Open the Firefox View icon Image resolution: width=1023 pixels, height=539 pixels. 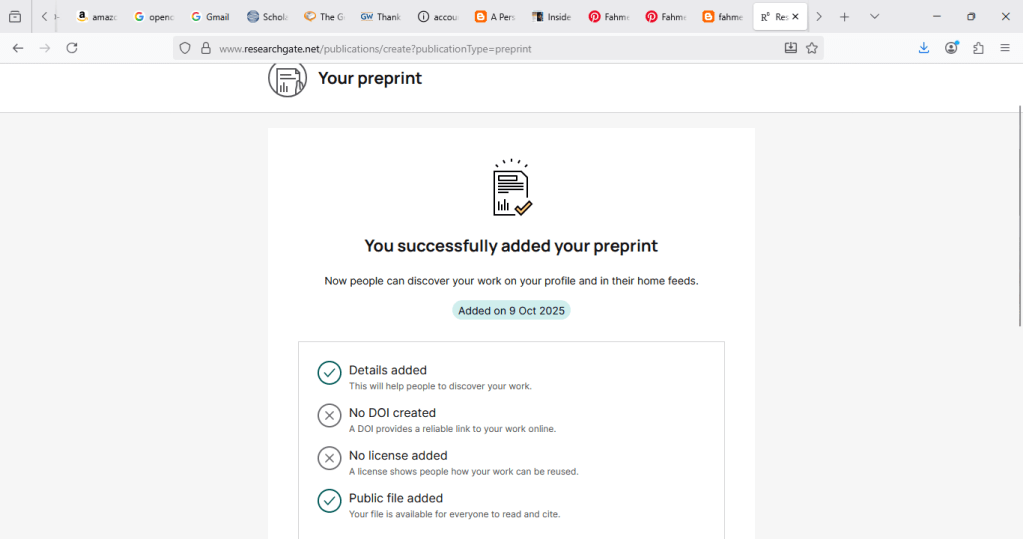point(15,17)
